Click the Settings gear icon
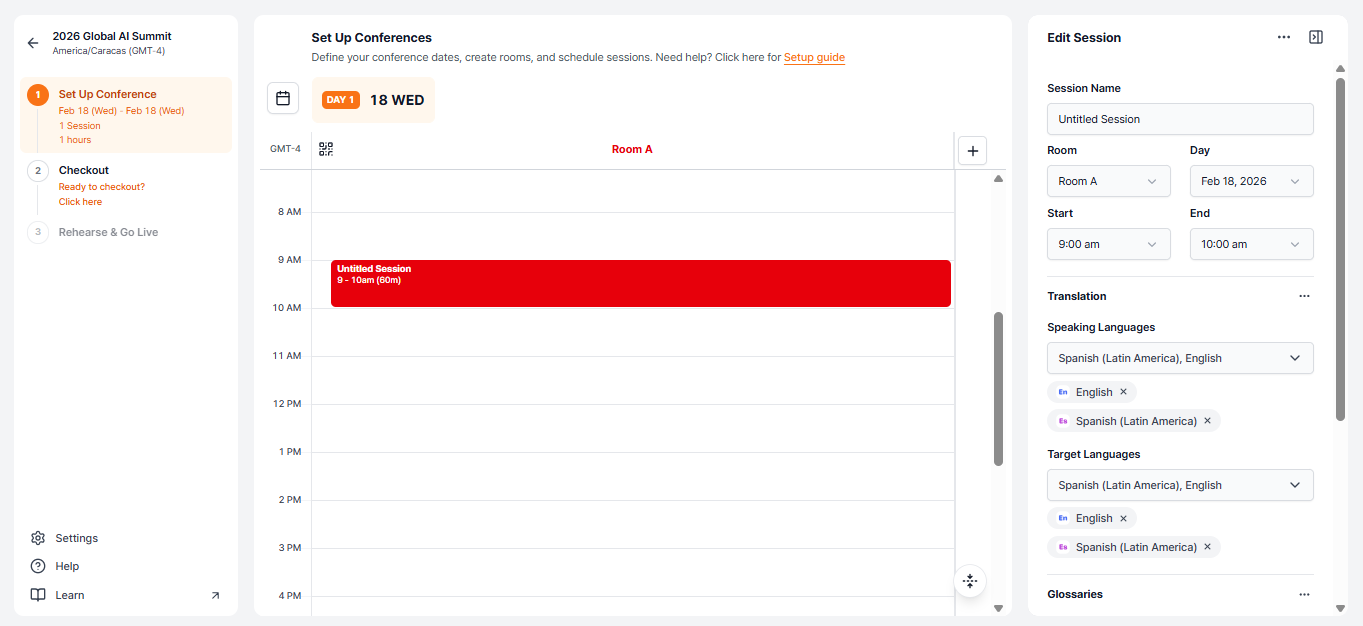Viewport: 1363px width, 626px height. click(x=38, y=538)
